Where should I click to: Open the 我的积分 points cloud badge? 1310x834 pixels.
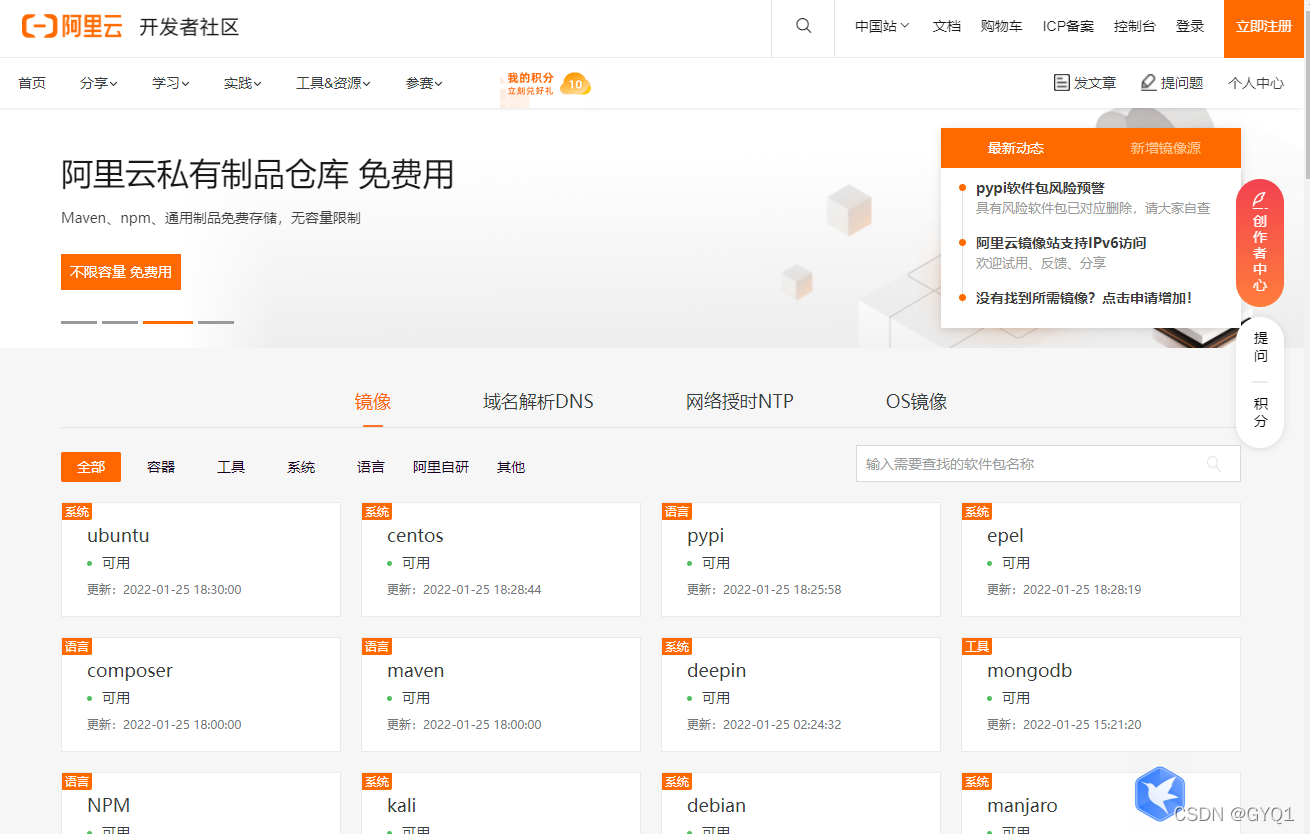[546, 84]
